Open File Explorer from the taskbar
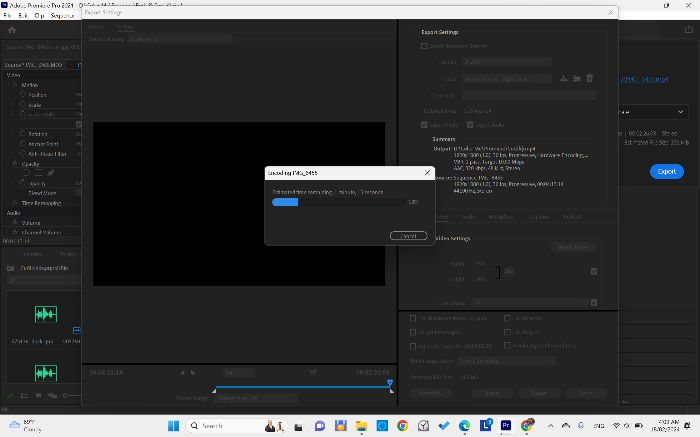The height and width of the screenshot is (437, 700). pyautogui.click(x=361, y=426)
